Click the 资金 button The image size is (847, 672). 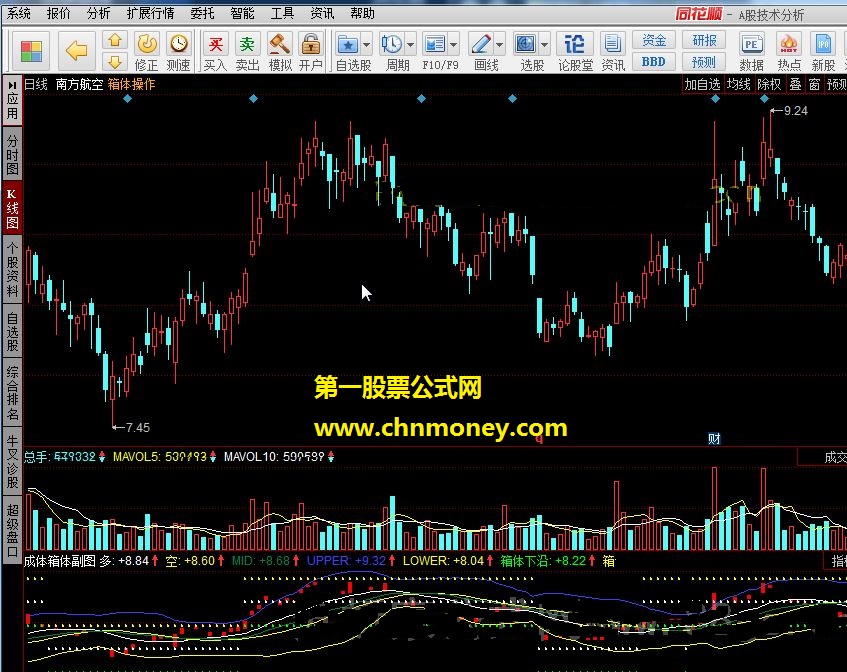(x=654, y=41)
